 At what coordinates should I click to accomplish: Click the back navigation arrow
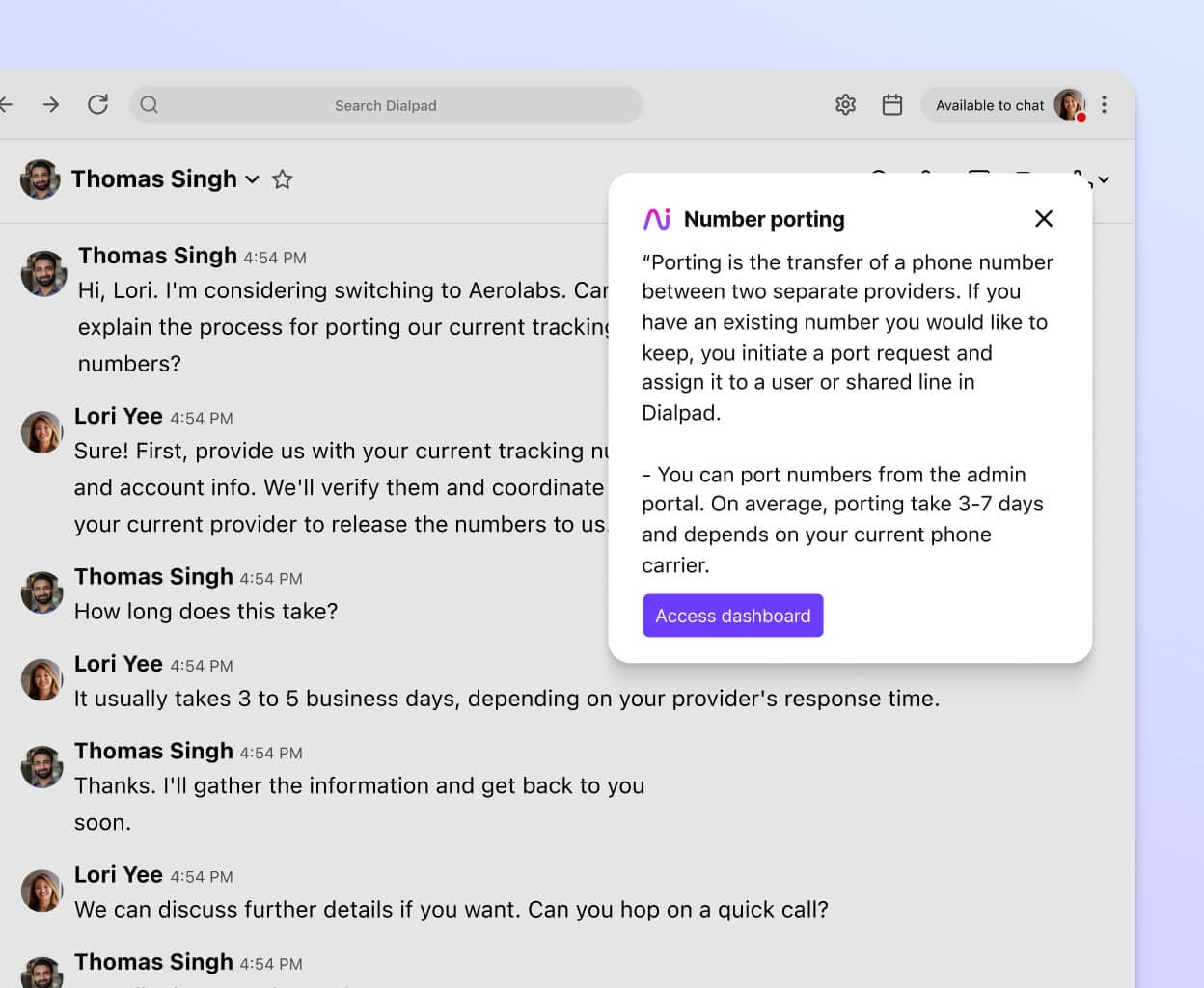coord(7,105)
